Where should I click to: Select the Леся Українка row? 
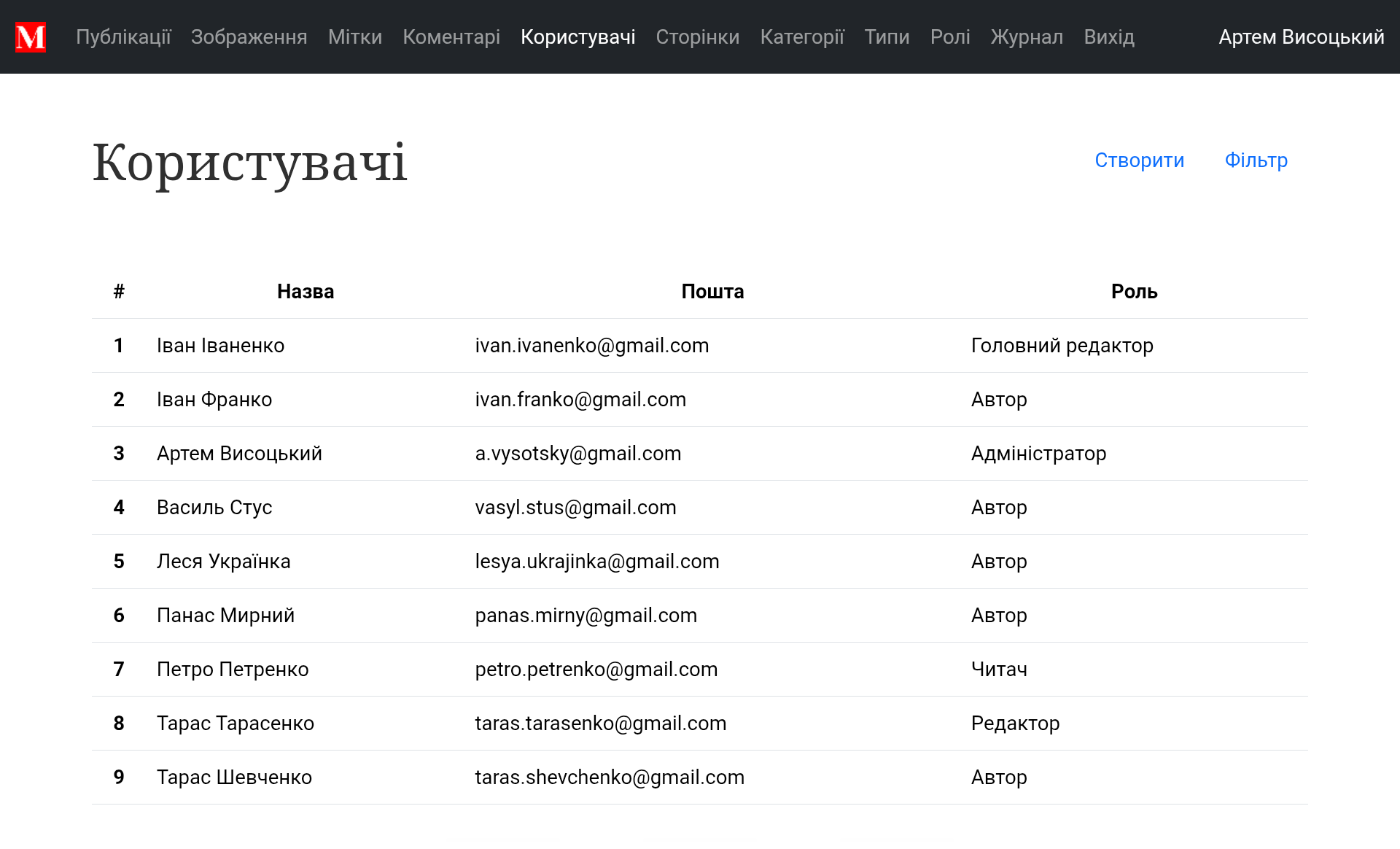coord(223,562)
